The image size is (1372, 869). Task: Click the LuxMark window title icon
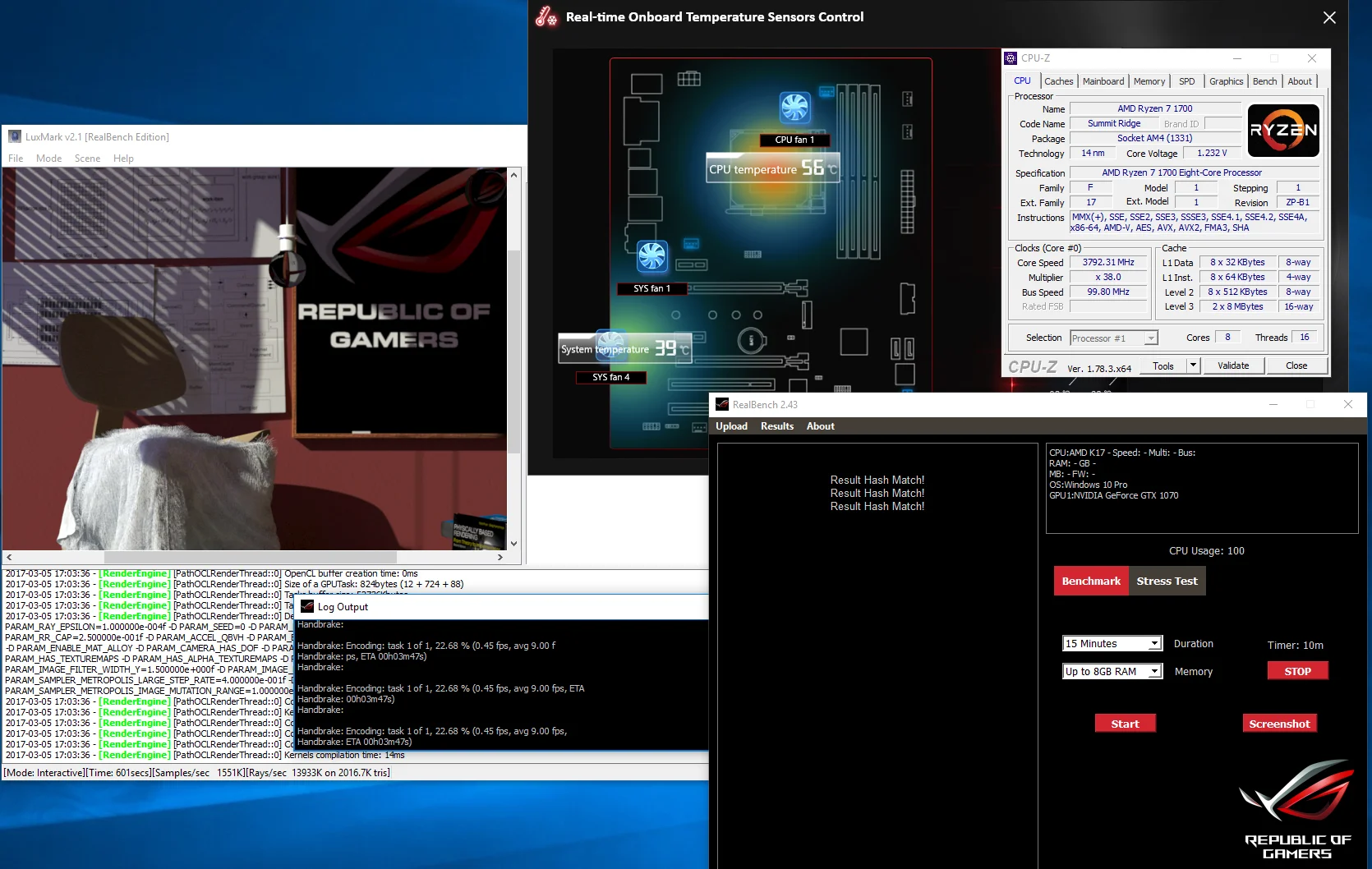pyautogui.click(x=15, y=137)
